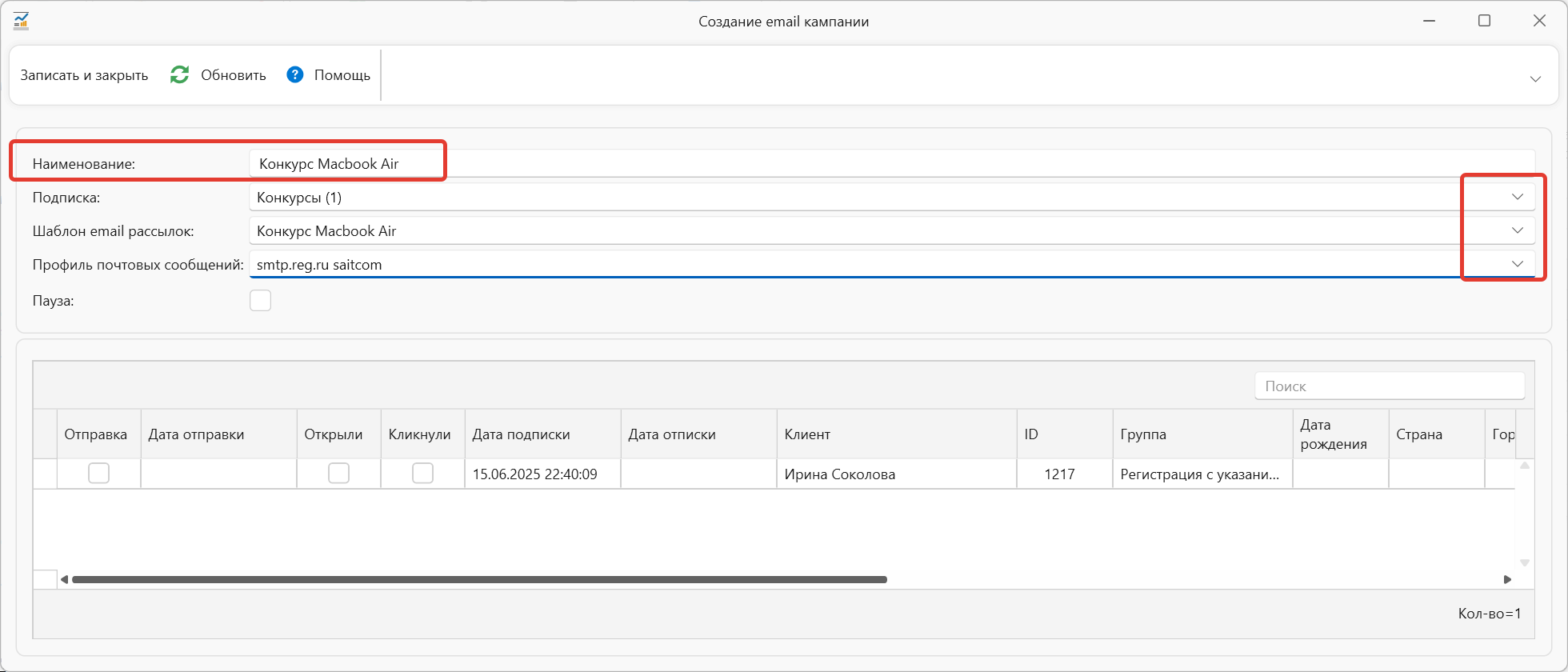Image resolution: width=1568 pixels, height=672 pixels.
Task: Check the Отправка checkbox for Ирина Соколова
Action: (98, 474)
